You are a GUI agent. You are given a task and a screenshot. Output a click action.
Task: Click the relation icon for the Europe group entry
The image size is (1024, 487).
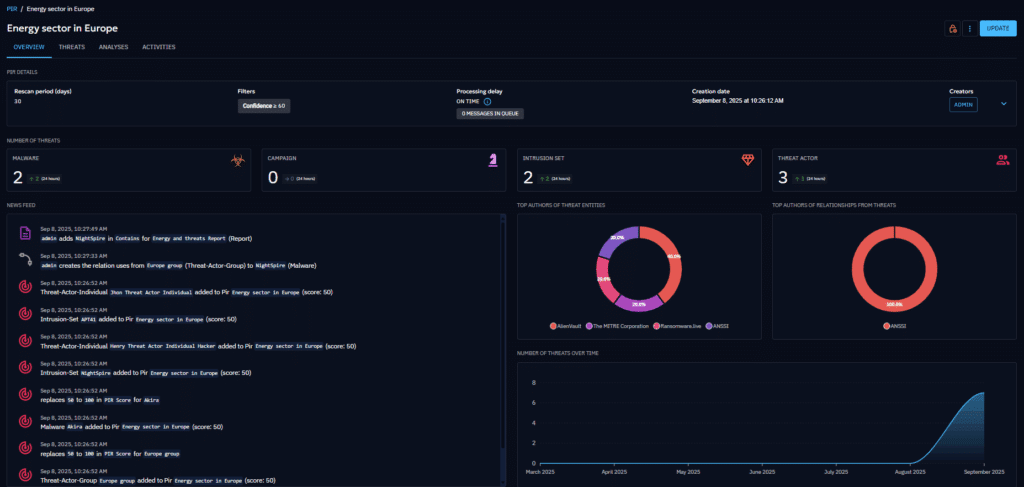[x=25, y=260]
